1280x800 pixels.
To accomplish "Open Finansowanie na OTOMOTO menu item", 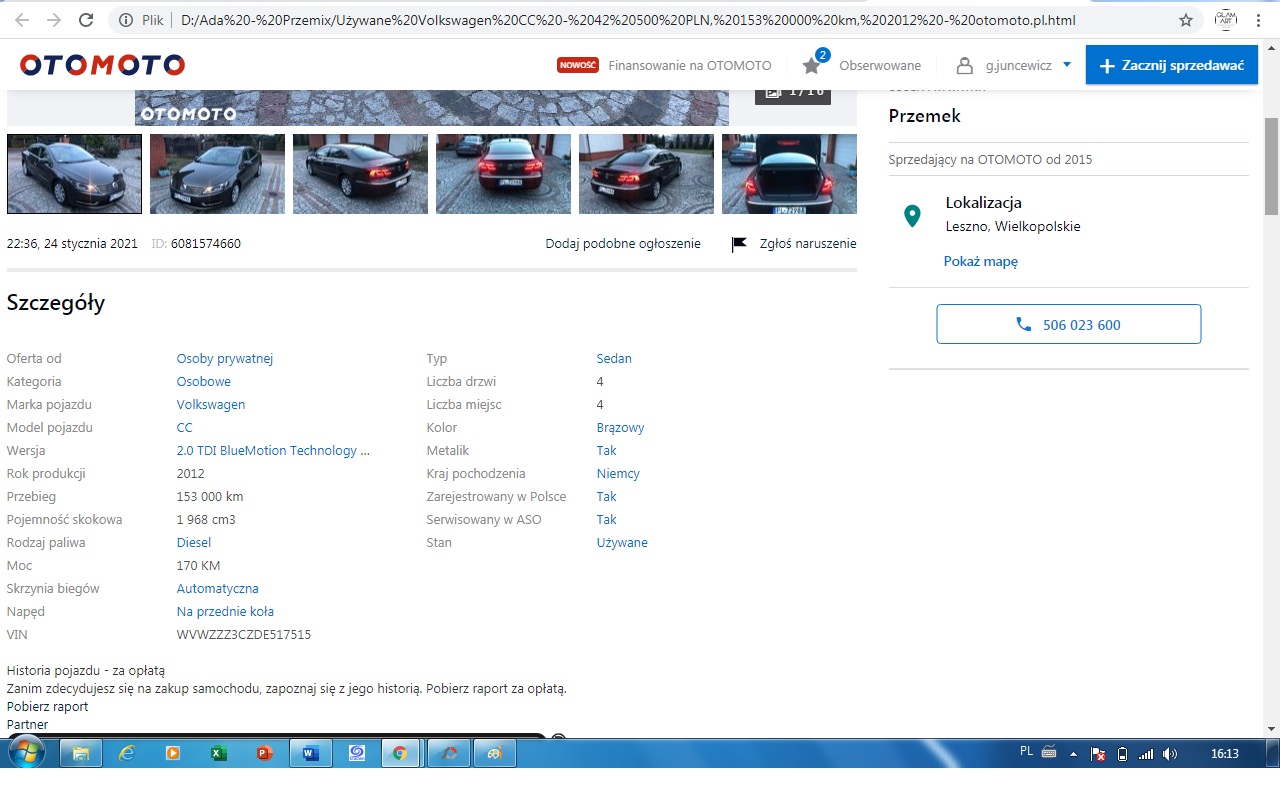I will pos(689,65).
